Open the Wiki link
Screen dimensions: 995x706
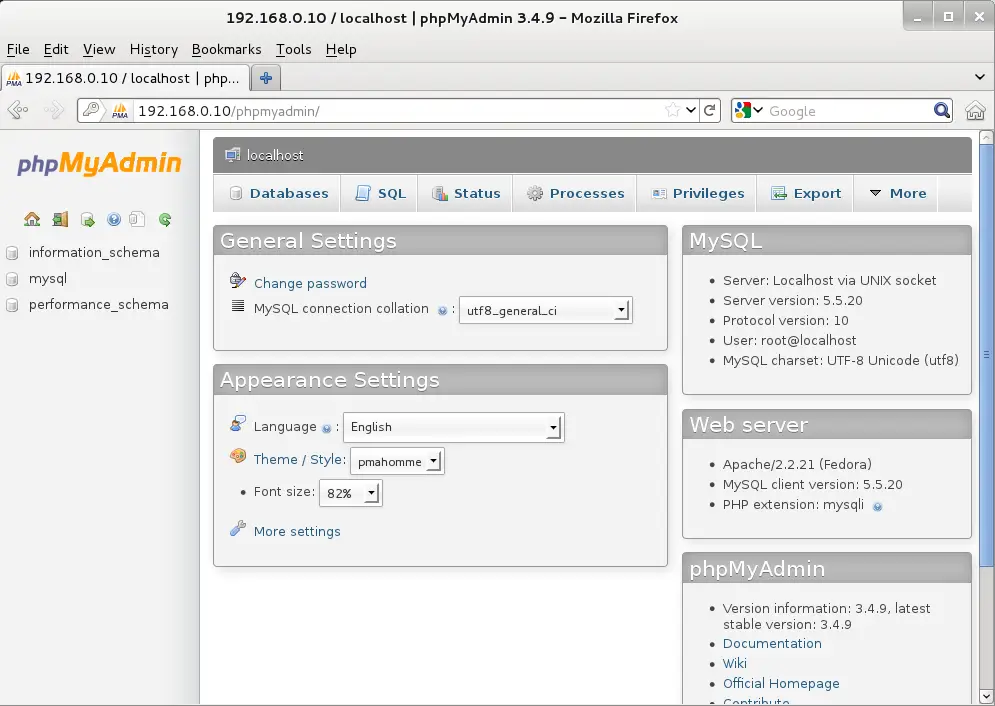pyautogui.click(x=735, y=664)
